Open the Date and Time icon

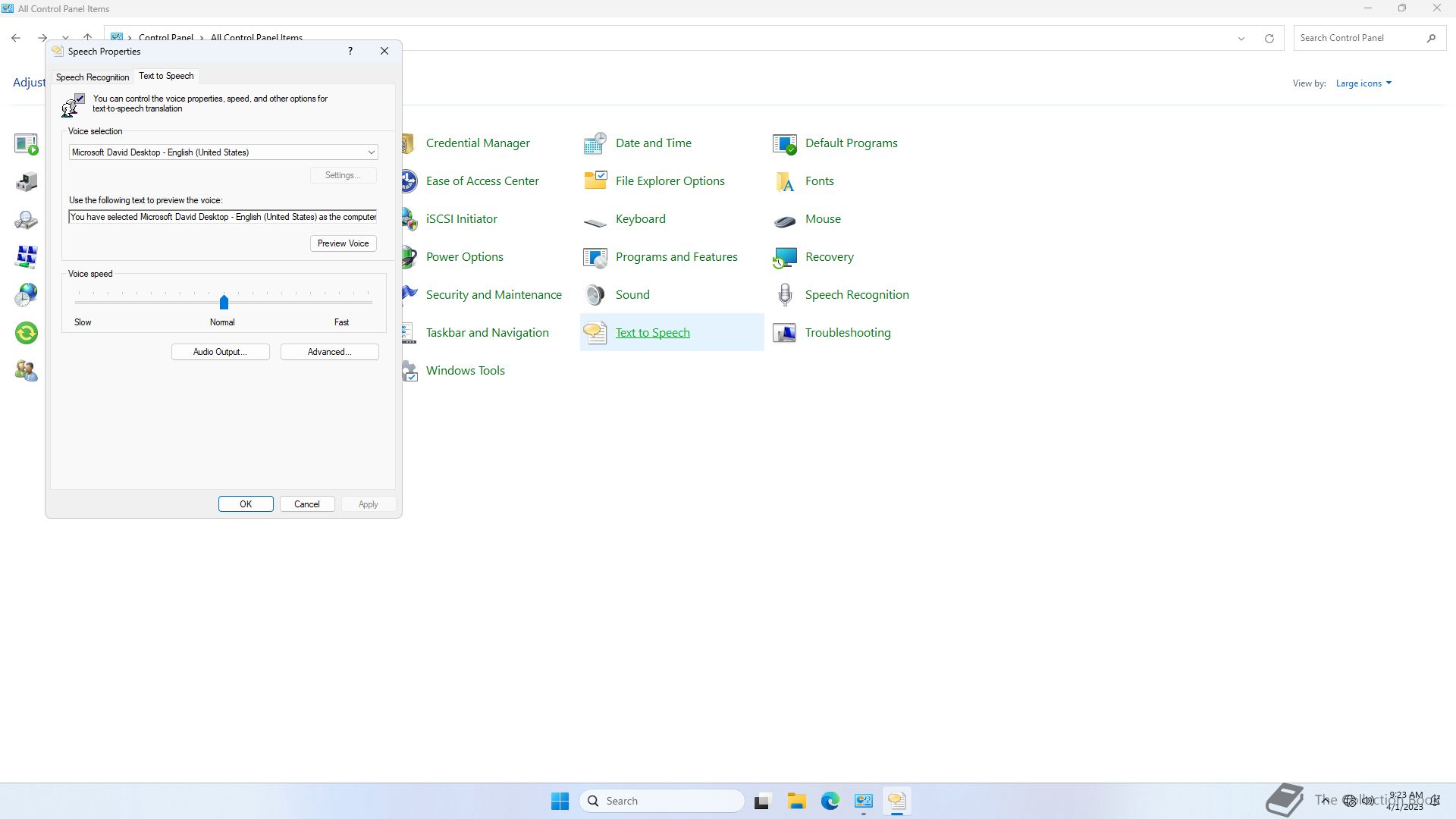pos(595,143)
